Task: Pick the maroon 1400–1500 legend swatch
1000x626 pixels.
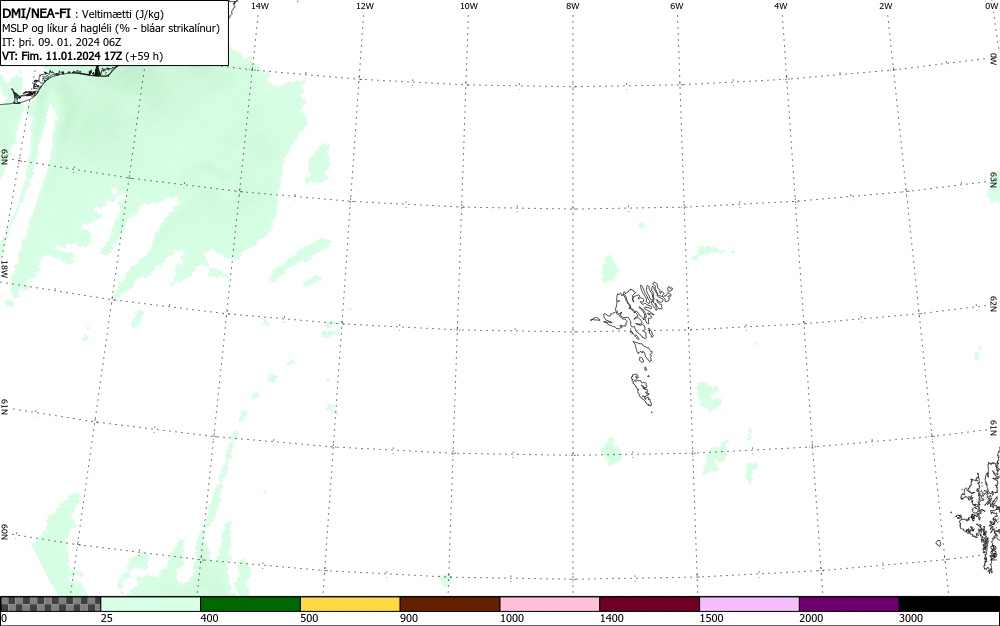Action: [x=649, y=604]
